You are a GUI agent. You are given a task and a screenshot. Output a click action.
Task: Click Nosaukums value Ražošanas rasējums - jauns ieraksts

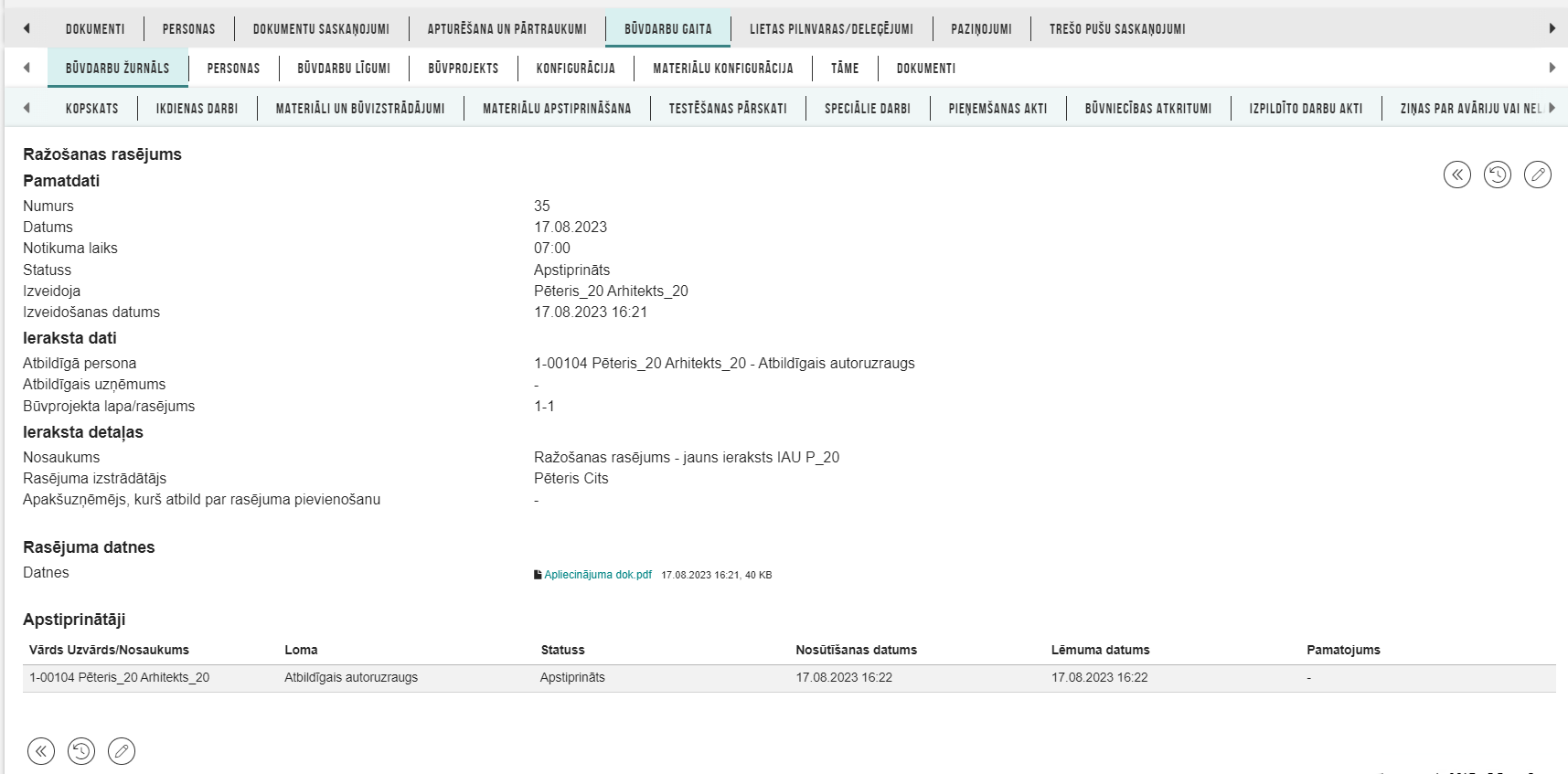pyautogui.click(x=687, y=457)
